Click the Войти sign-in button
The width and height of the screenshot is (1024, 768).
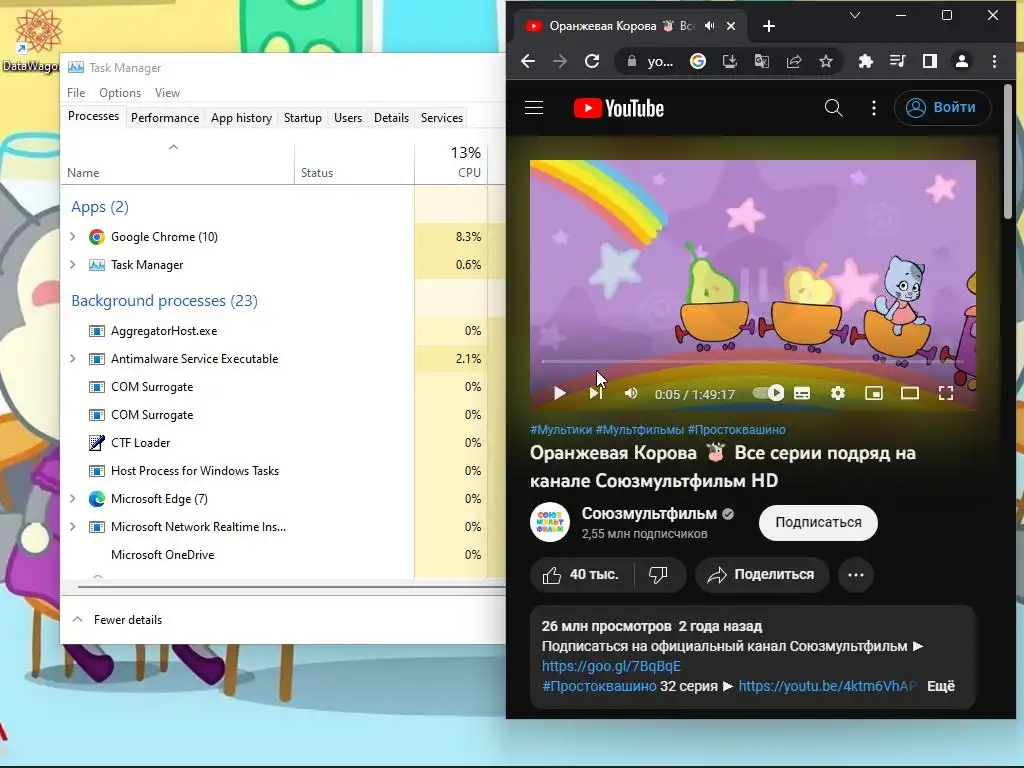[x=942, y=108]
